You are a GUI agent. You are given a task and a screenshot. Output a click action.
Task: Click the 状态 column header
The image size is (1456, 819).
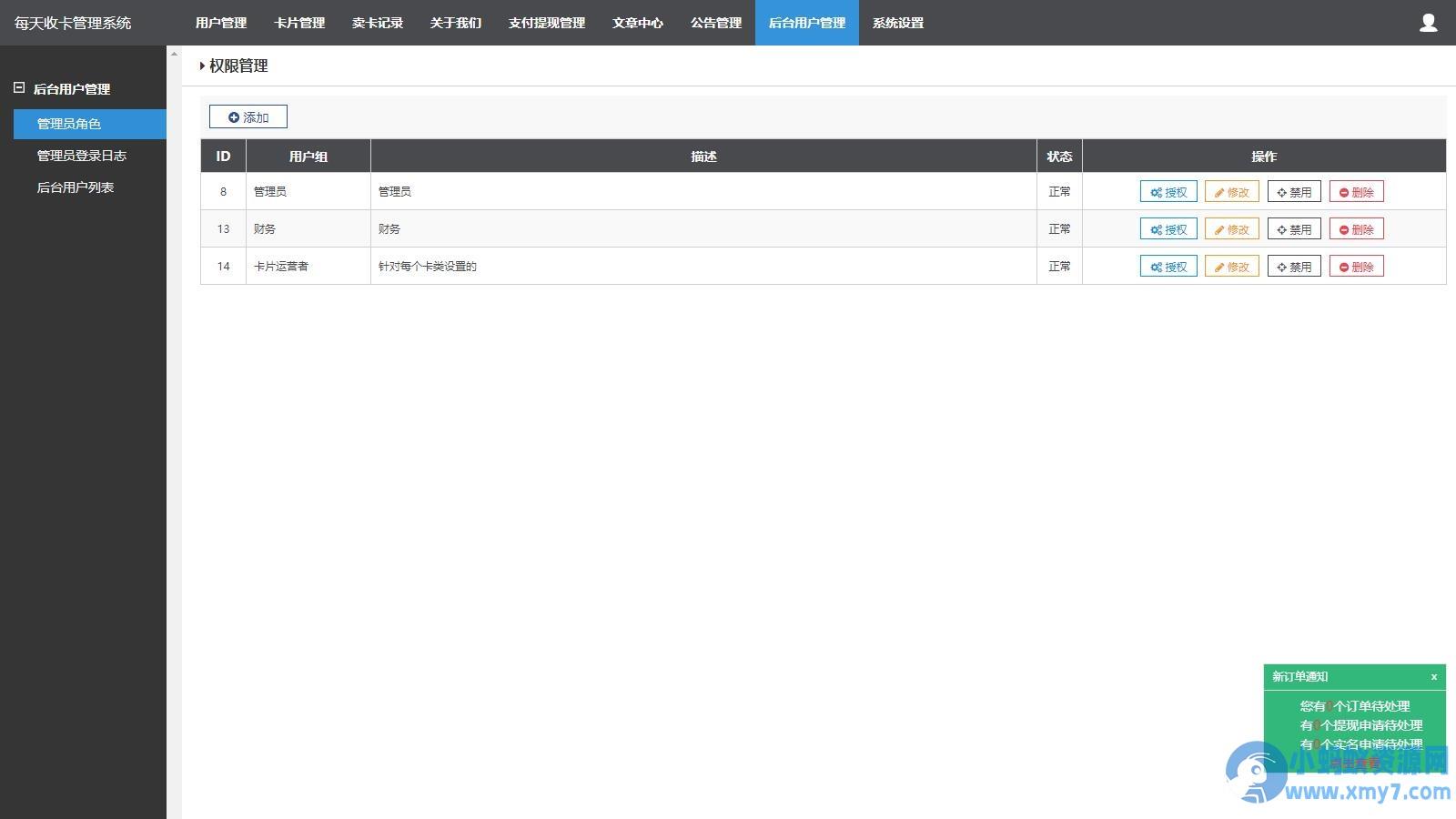[x=1059, y=157]
